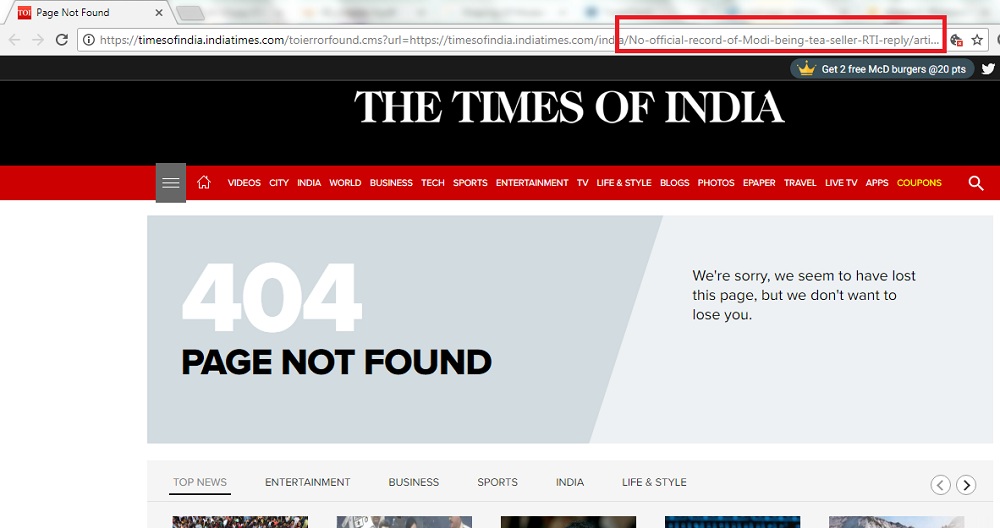Screen dimensions: 1000x528
Task: Open the translate icon in the address bar
Action: (x=956, y=40)
